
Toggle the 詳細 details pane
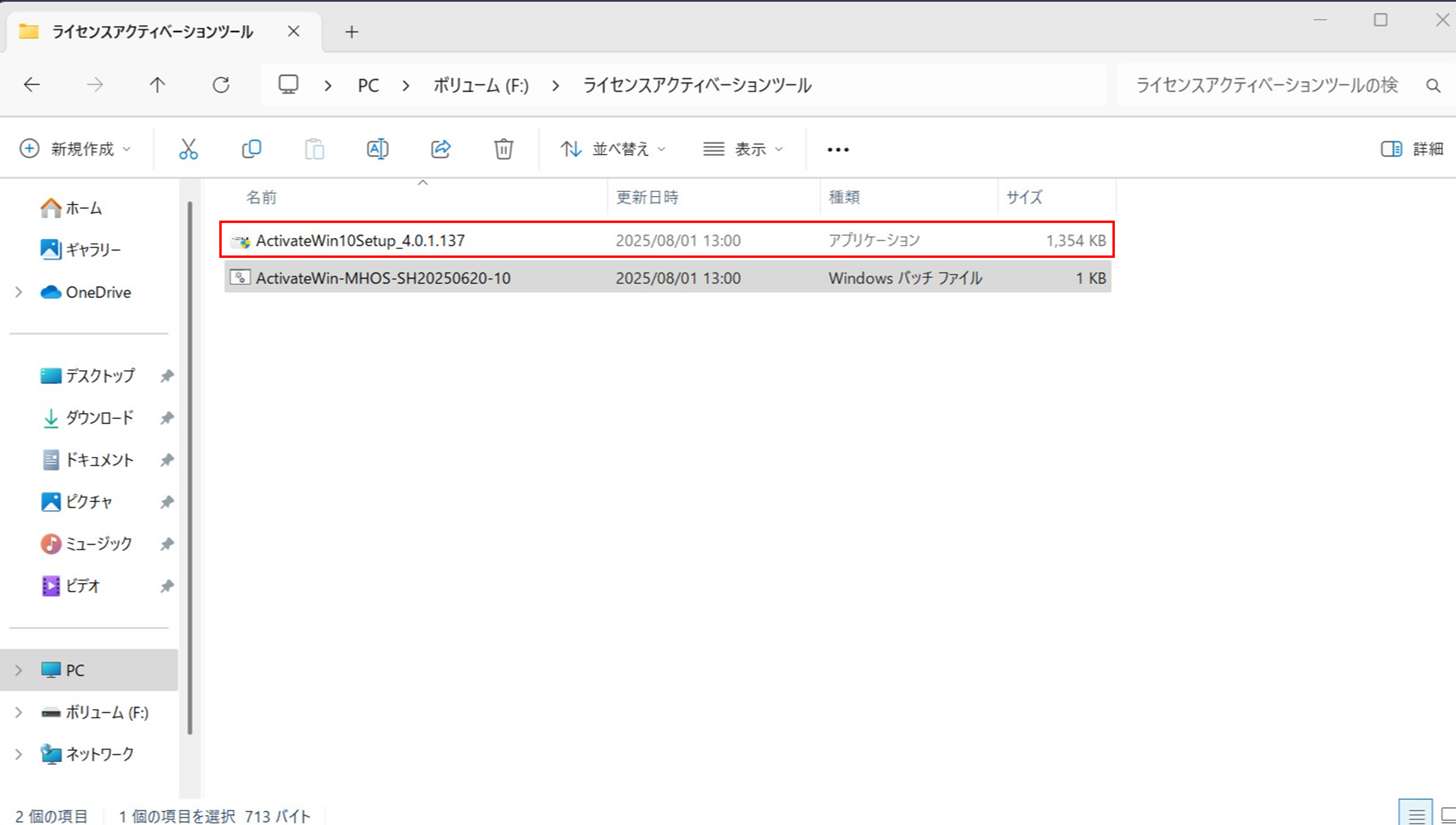tap(1411, 149)
